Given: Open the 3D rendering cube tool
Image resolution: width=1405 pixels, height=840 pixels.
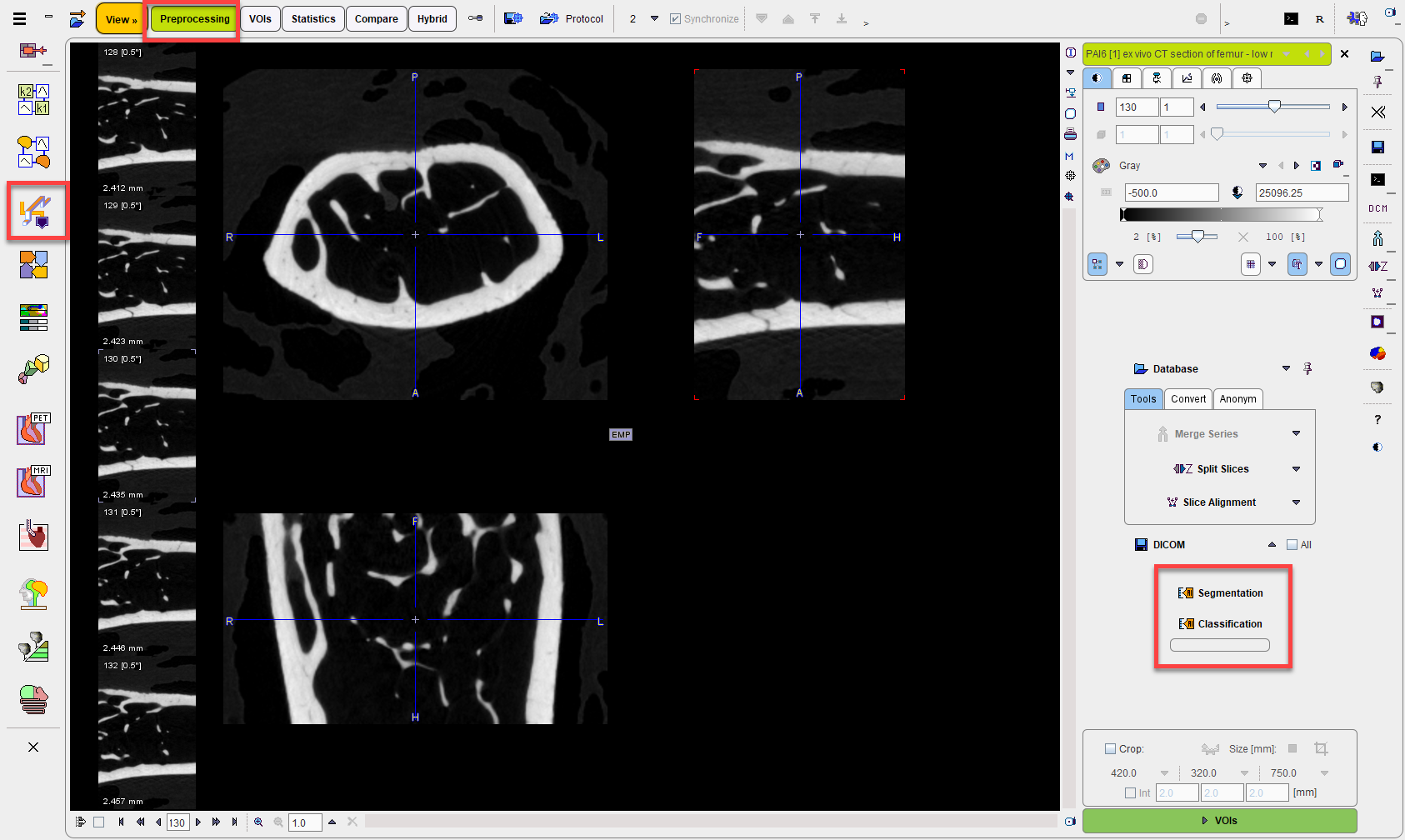Looking at the screenshot, I should 33,369.
